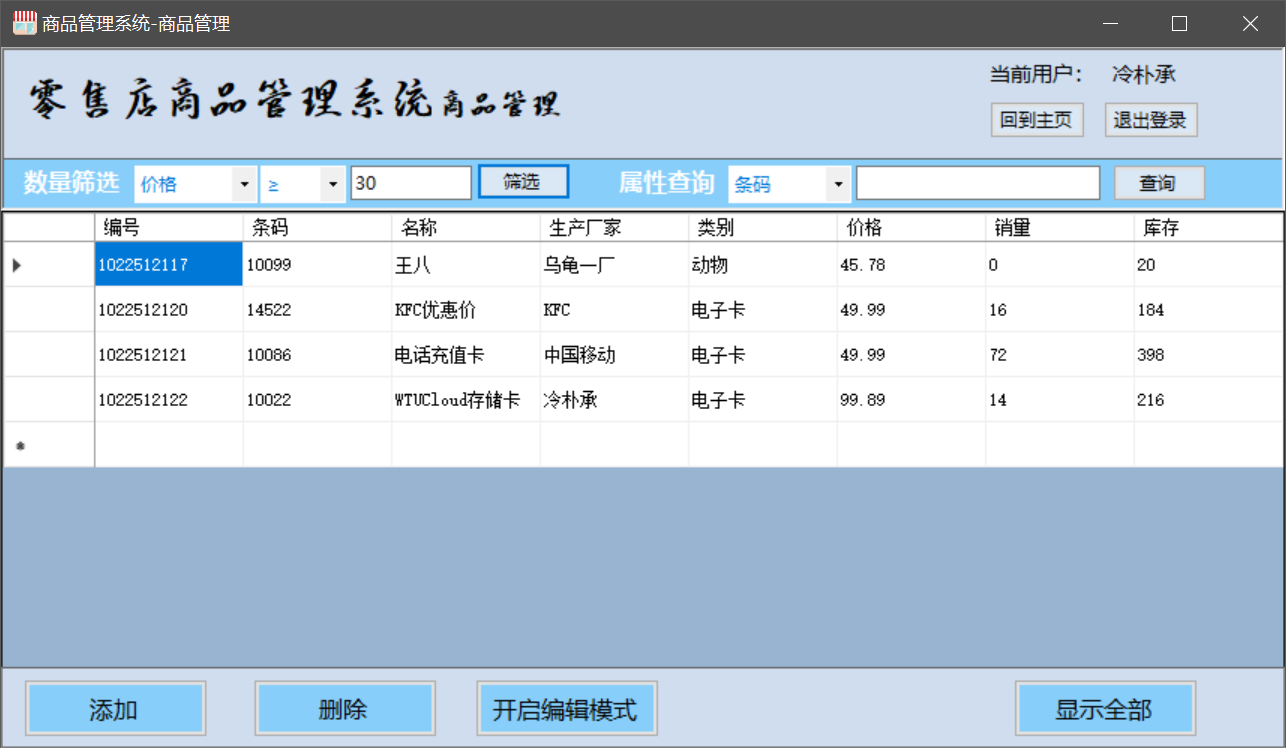Click the 电子卡 cell in 电话充值卡 row

pos(763,355)
